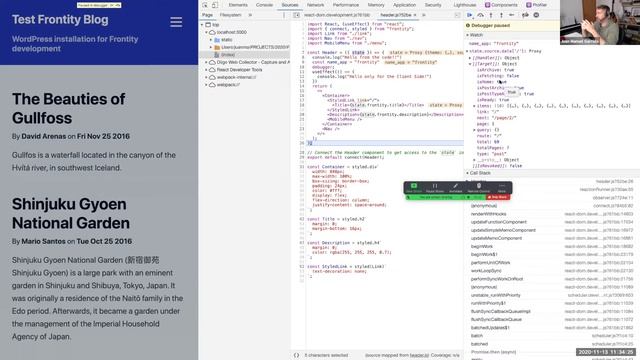
Task: Activate the inspect element picker icon
Action: pos(205,5)
